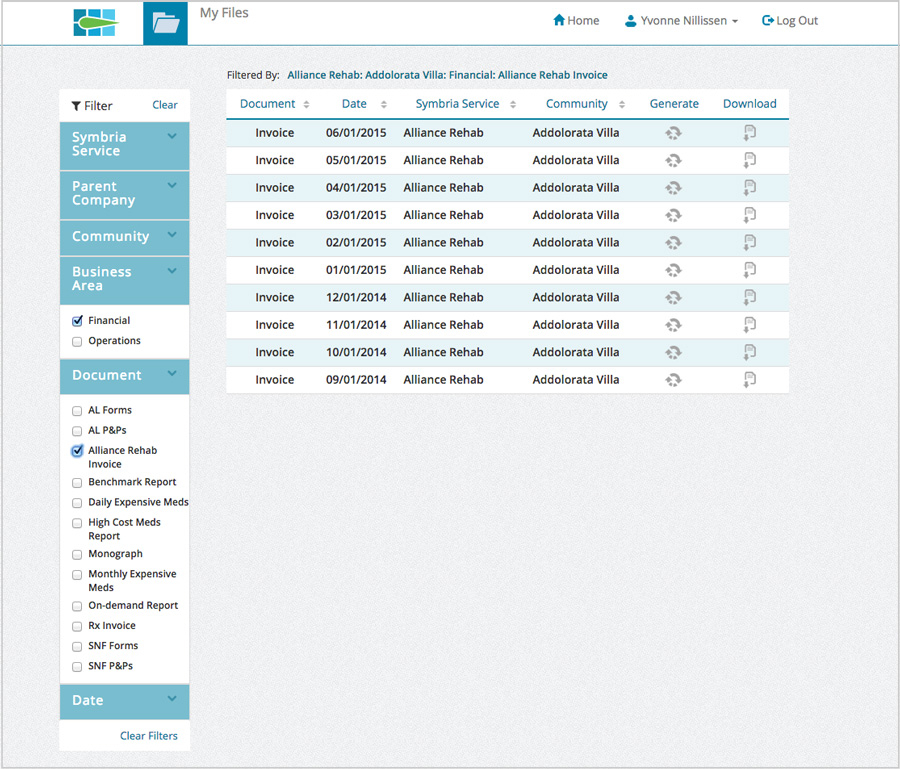This screenshot has width=900, height=769.
Task: Switch to the Home menu item
Action: pos(576,19)
